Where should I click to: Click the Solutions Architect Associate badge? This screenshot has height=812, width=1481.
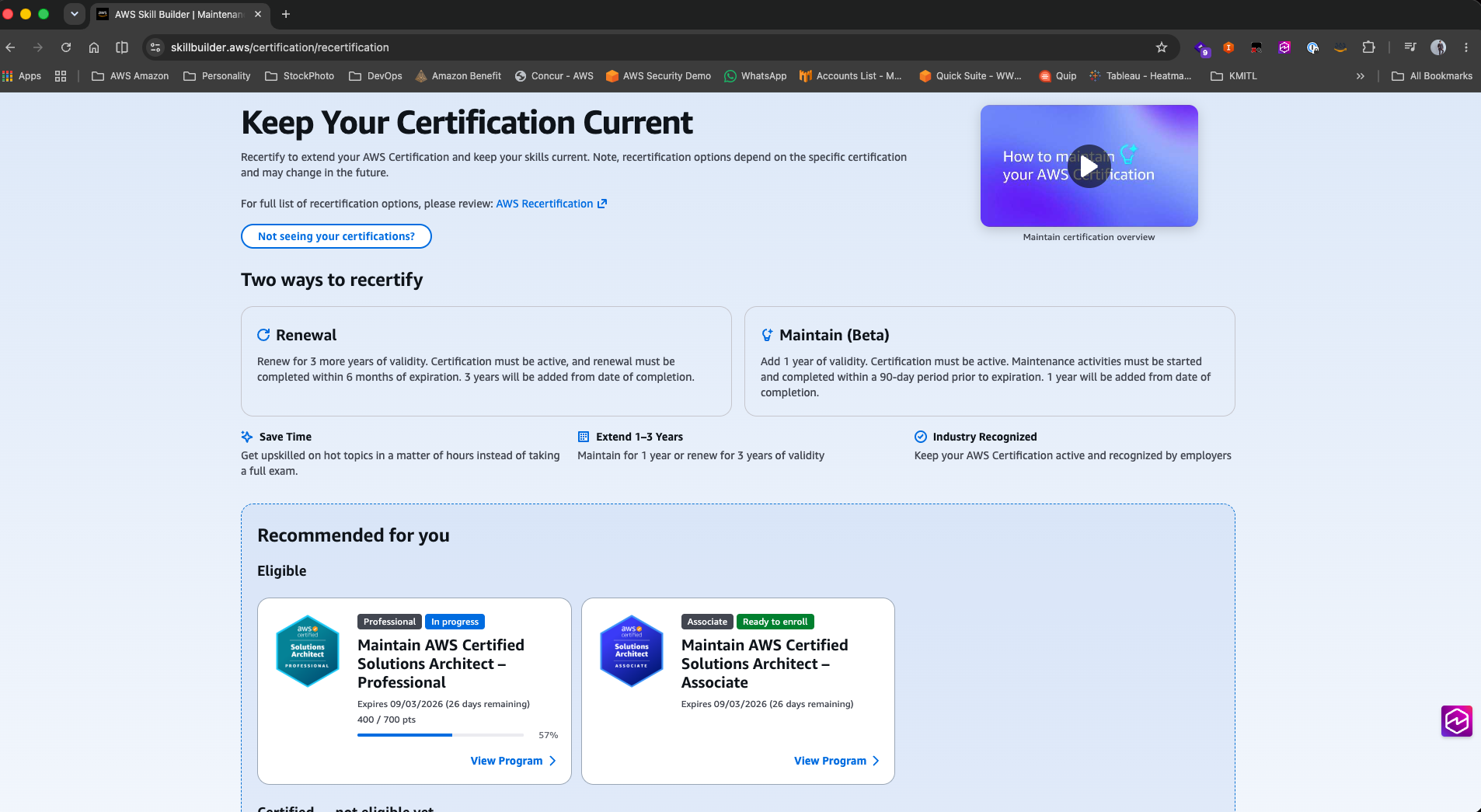632,651
